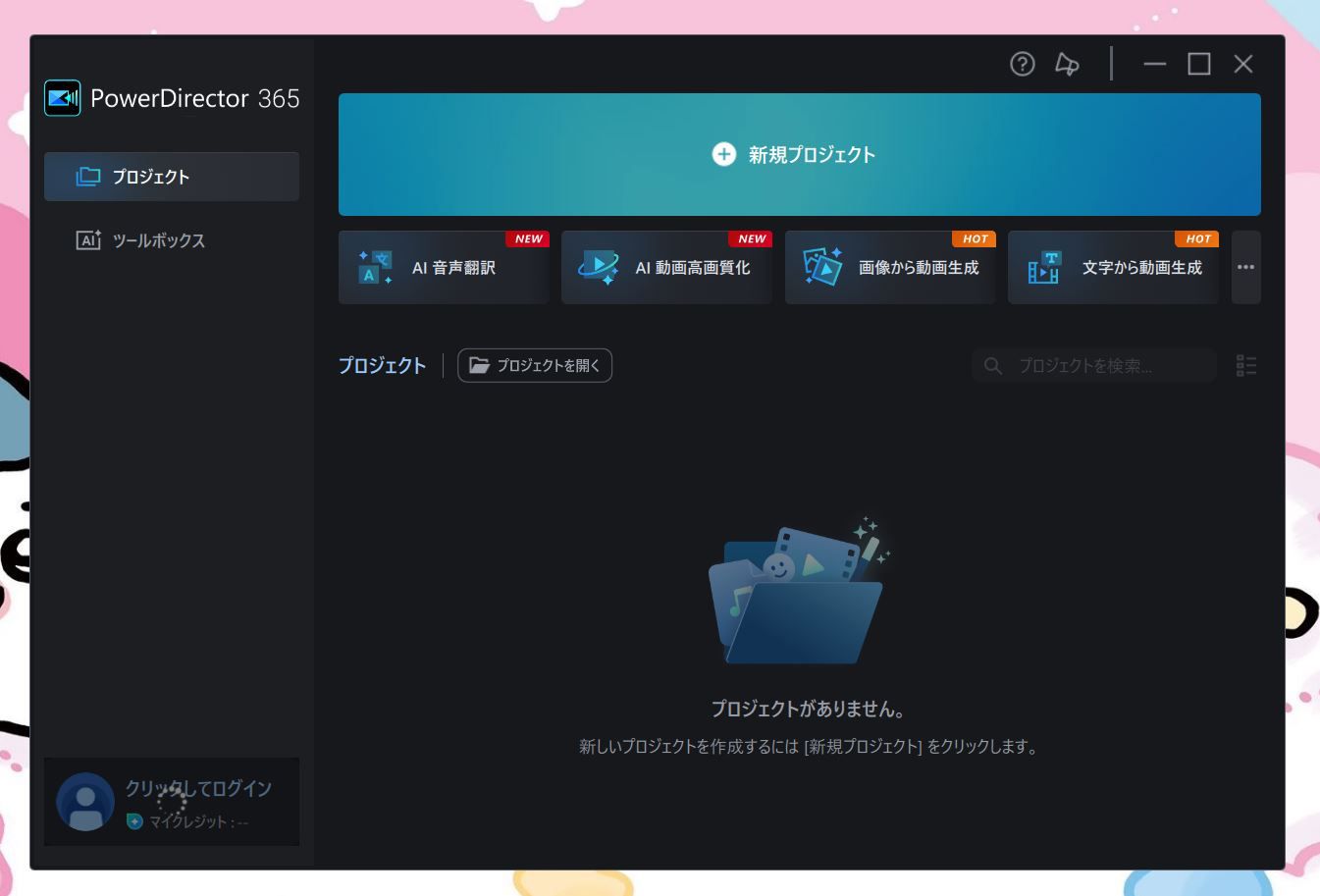The image size is (1320, 896).
Task: Click the NEW badge on AI 音声翻訳
Action: coord(528,238)
